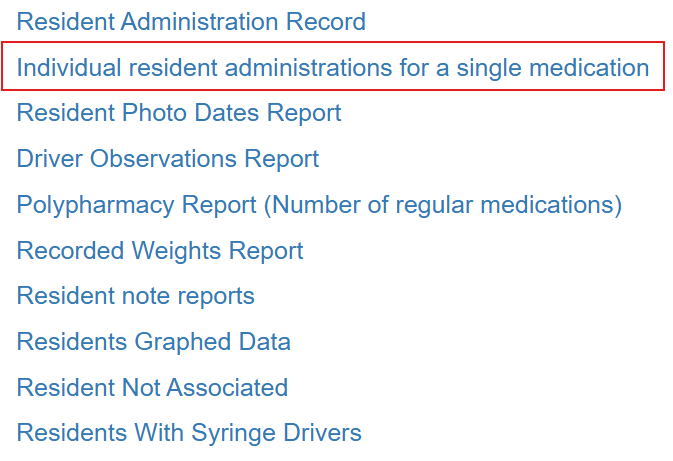Check the list of residents not associated

click(x=152, y=387)
